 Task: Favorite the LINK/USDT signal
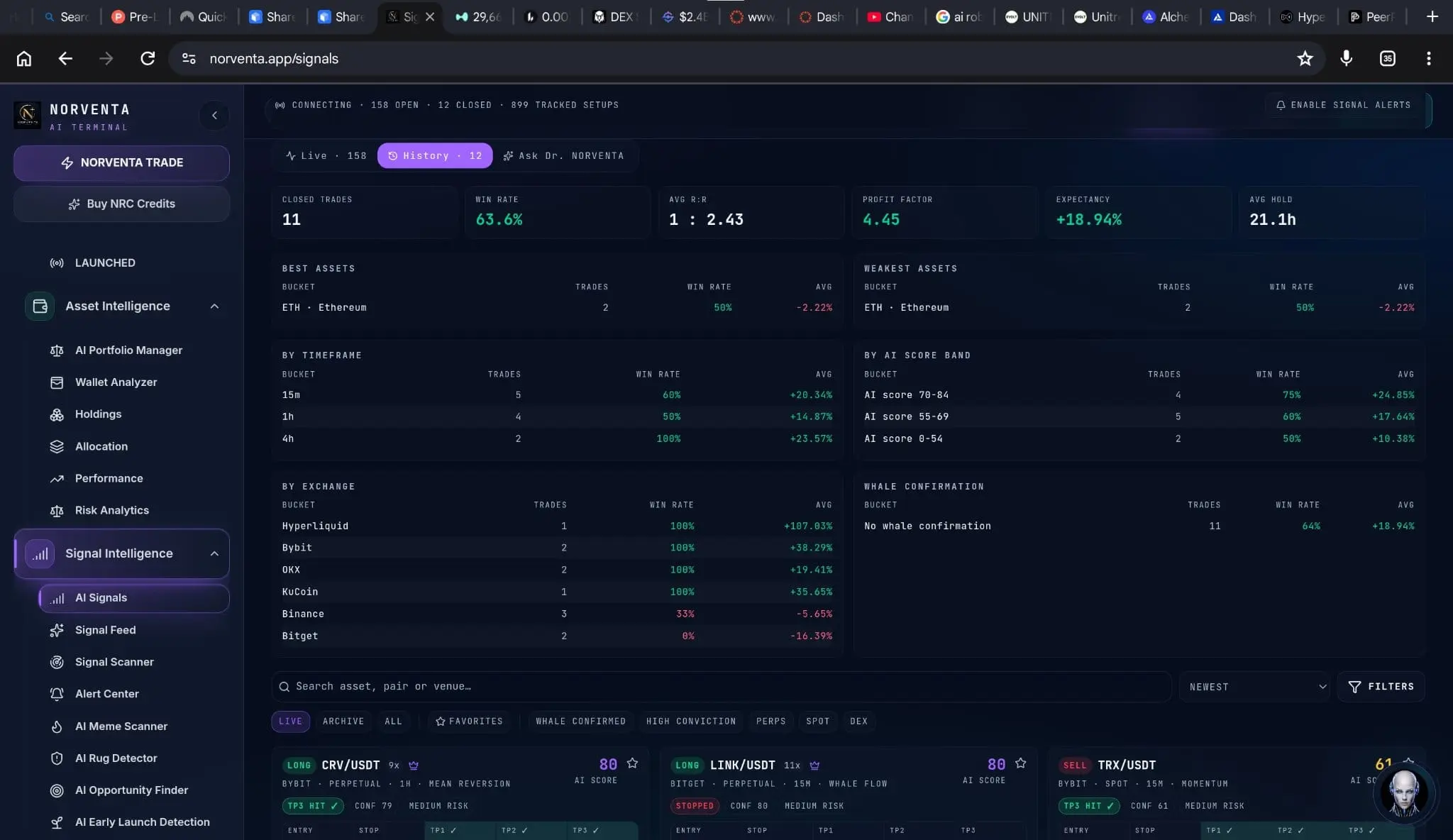pos(1020,763)
